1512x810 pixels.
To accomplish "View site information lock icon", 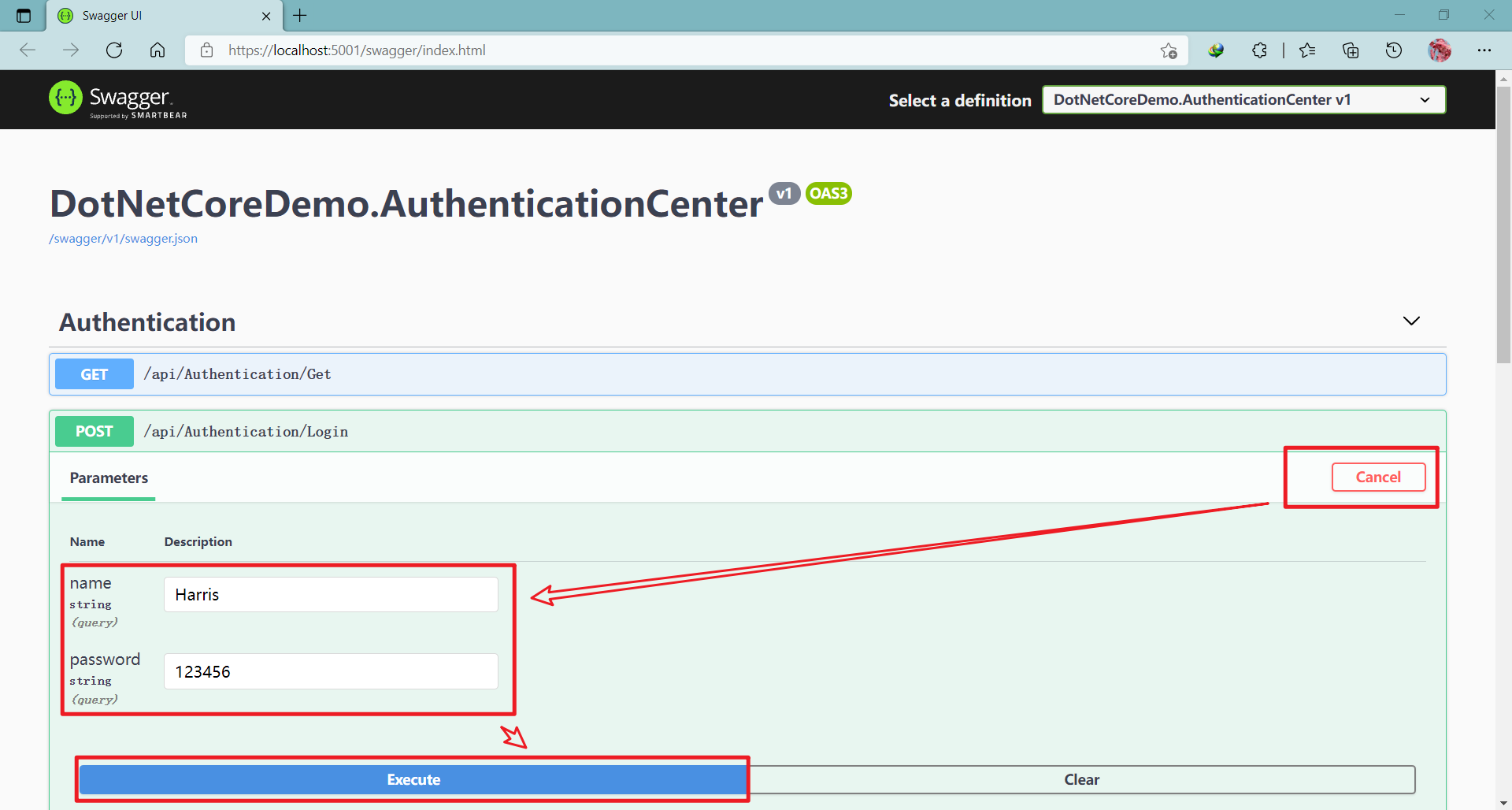I will click(206, 50).
